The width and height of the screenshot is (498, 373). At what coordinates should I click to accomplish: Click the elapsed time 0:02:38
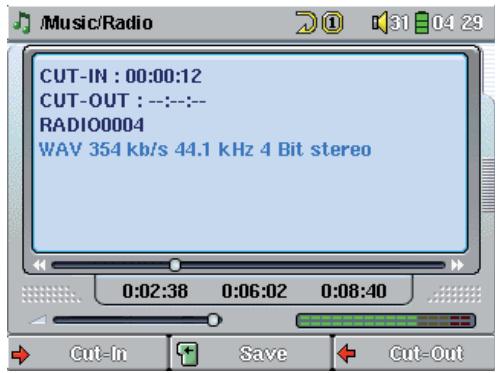[155, 291]
